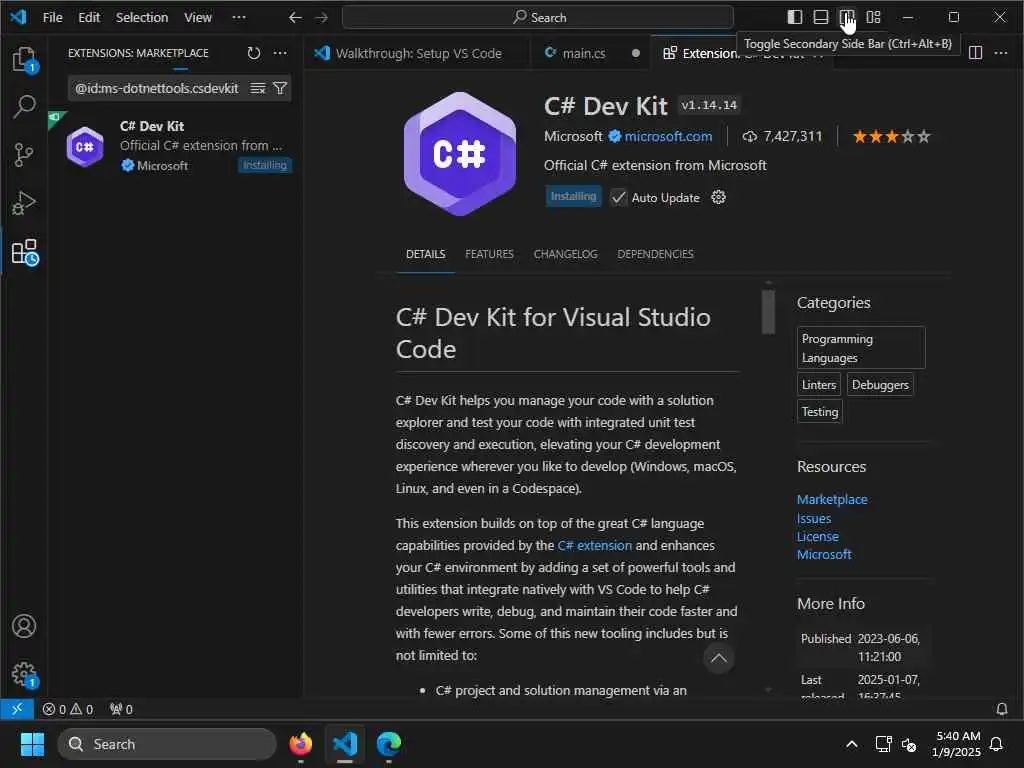Open the Extensions view icon
Viewport: 1024px width, 768px height.
point(25,252)
